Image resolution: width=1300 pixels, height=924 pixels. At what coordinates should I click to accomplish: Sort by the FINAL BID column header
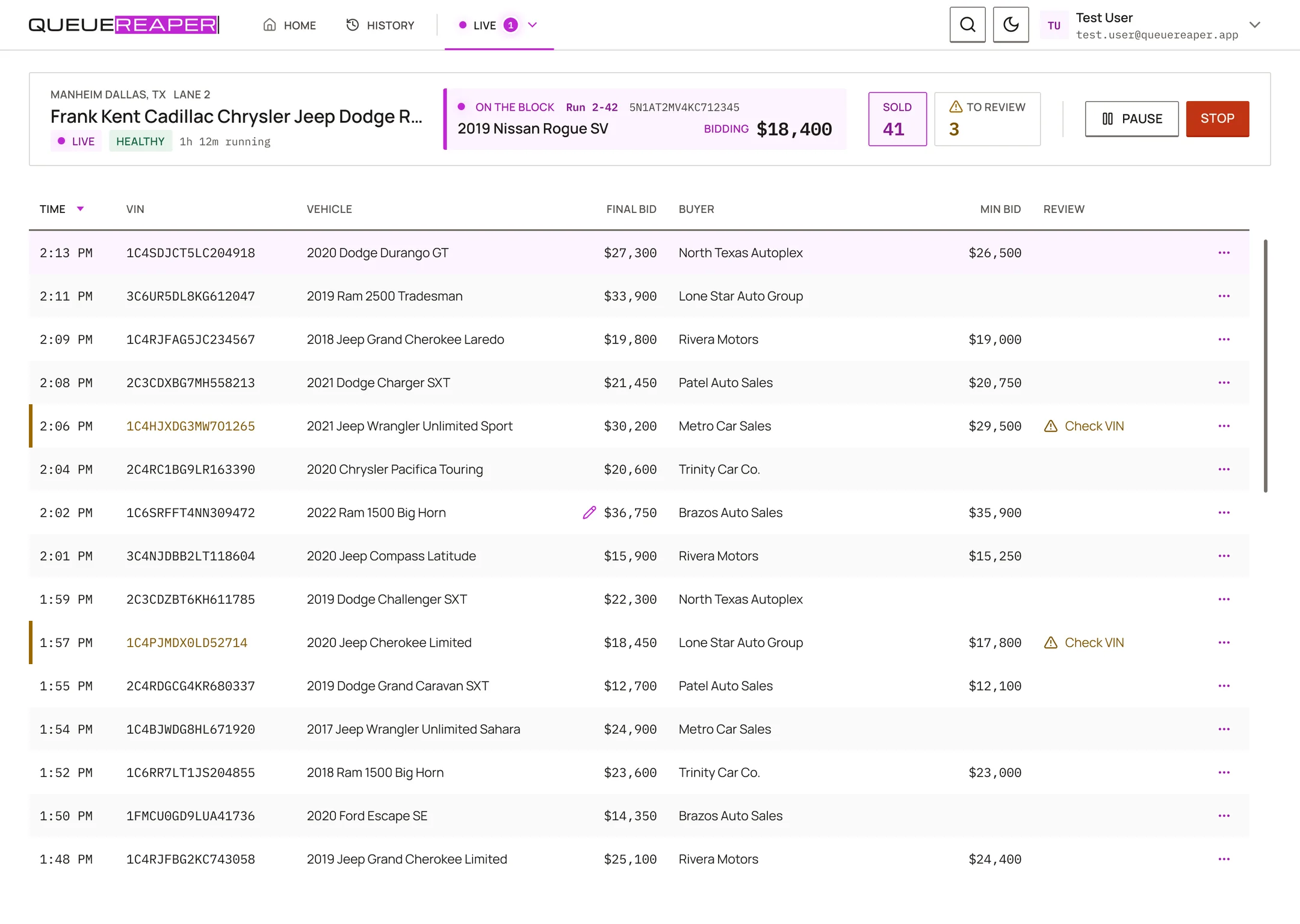[x=631, y=209]
